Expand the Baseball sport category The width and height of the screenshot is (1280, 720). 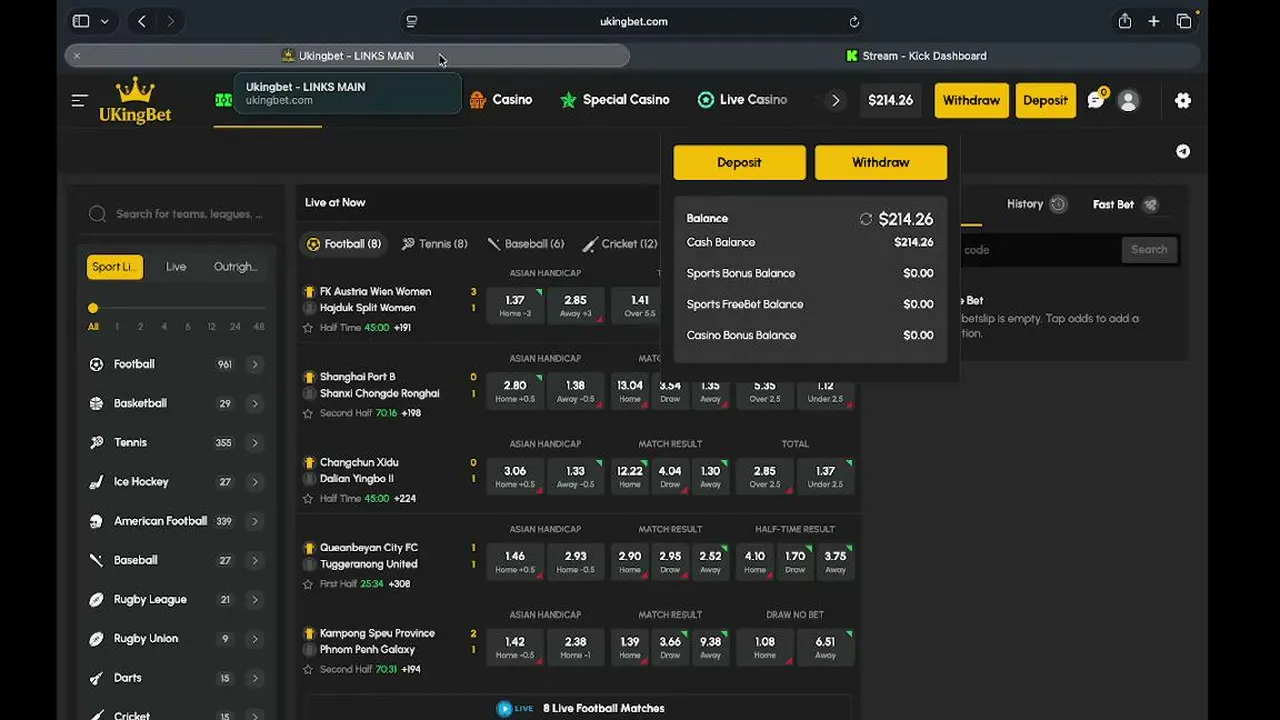click(x=255, y=561)
